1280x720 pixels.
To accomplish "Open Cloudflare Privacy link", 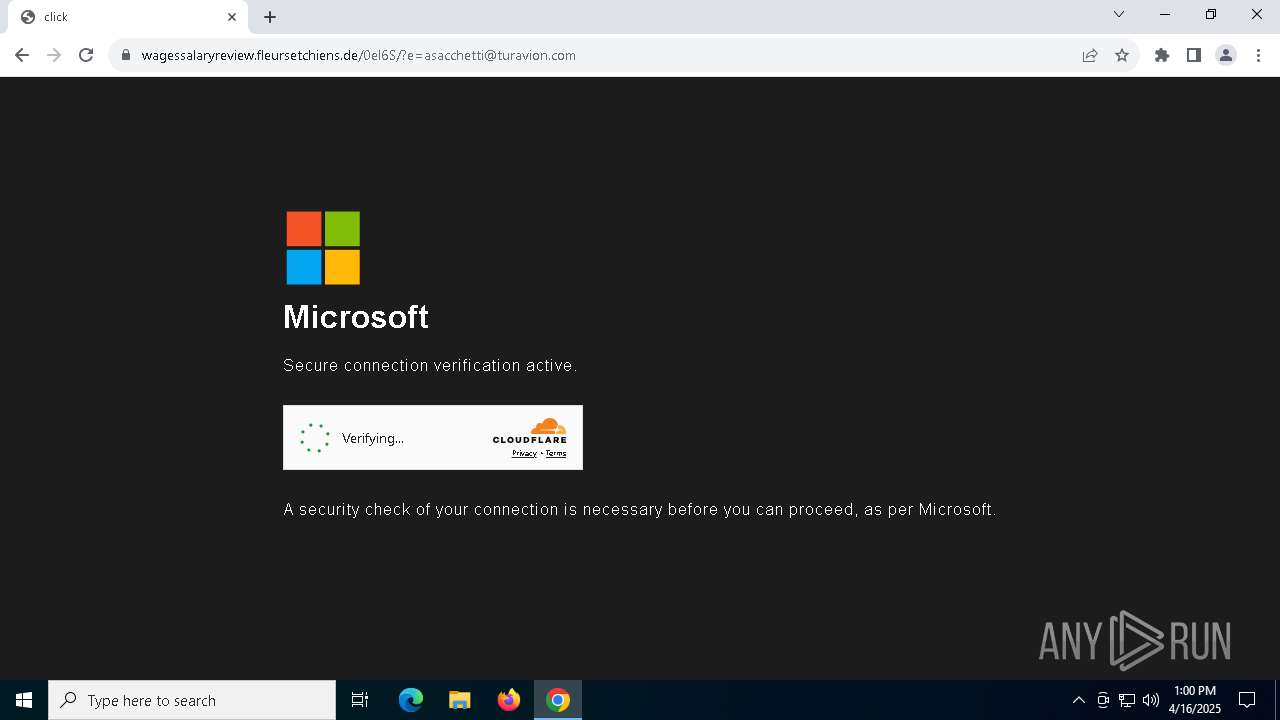I will point(524,454).
